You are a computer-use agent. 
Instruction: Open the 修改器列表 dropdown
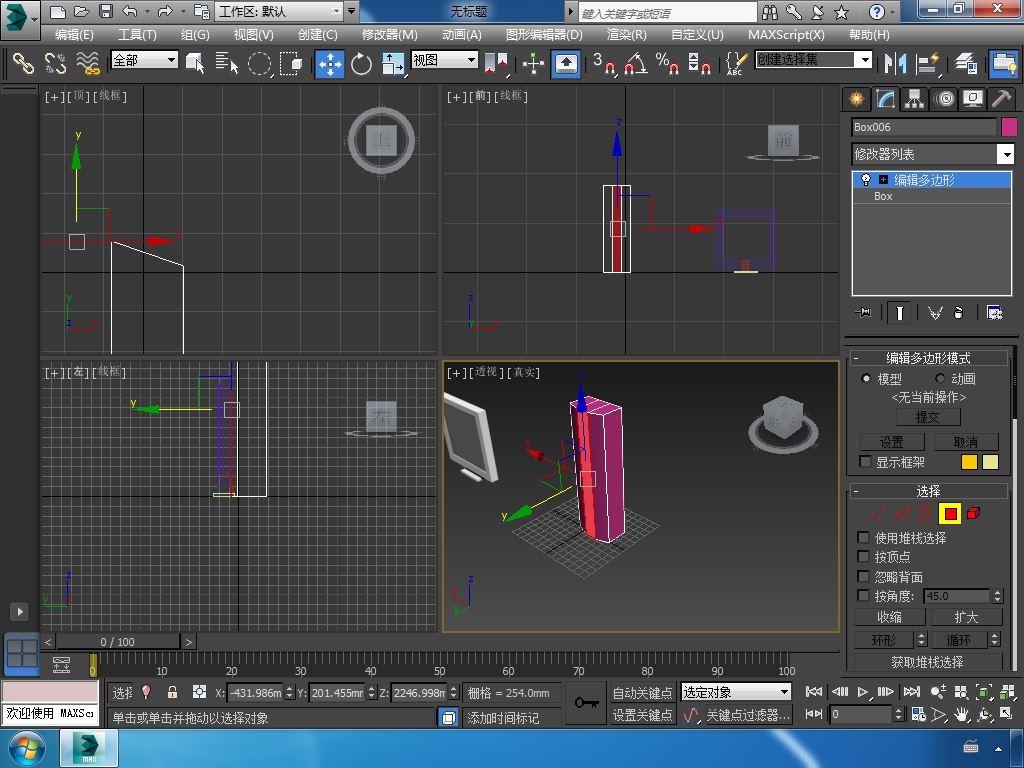point(1006,155)
